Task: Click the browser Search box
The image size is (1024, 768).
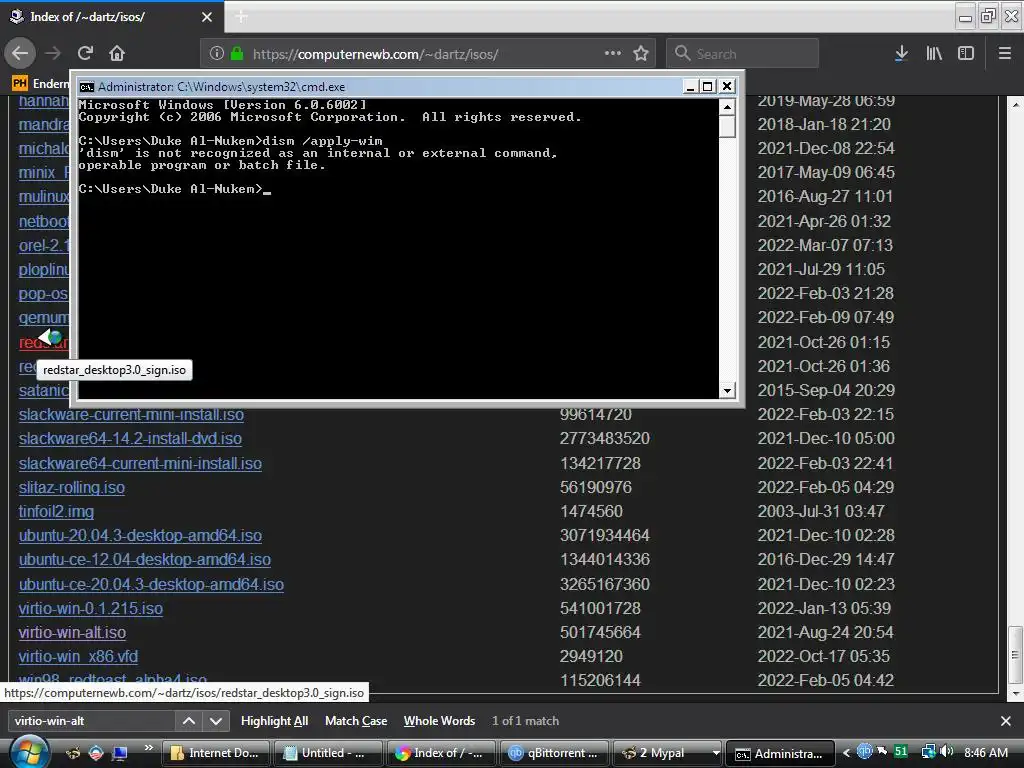Action: tap(742, 54)
